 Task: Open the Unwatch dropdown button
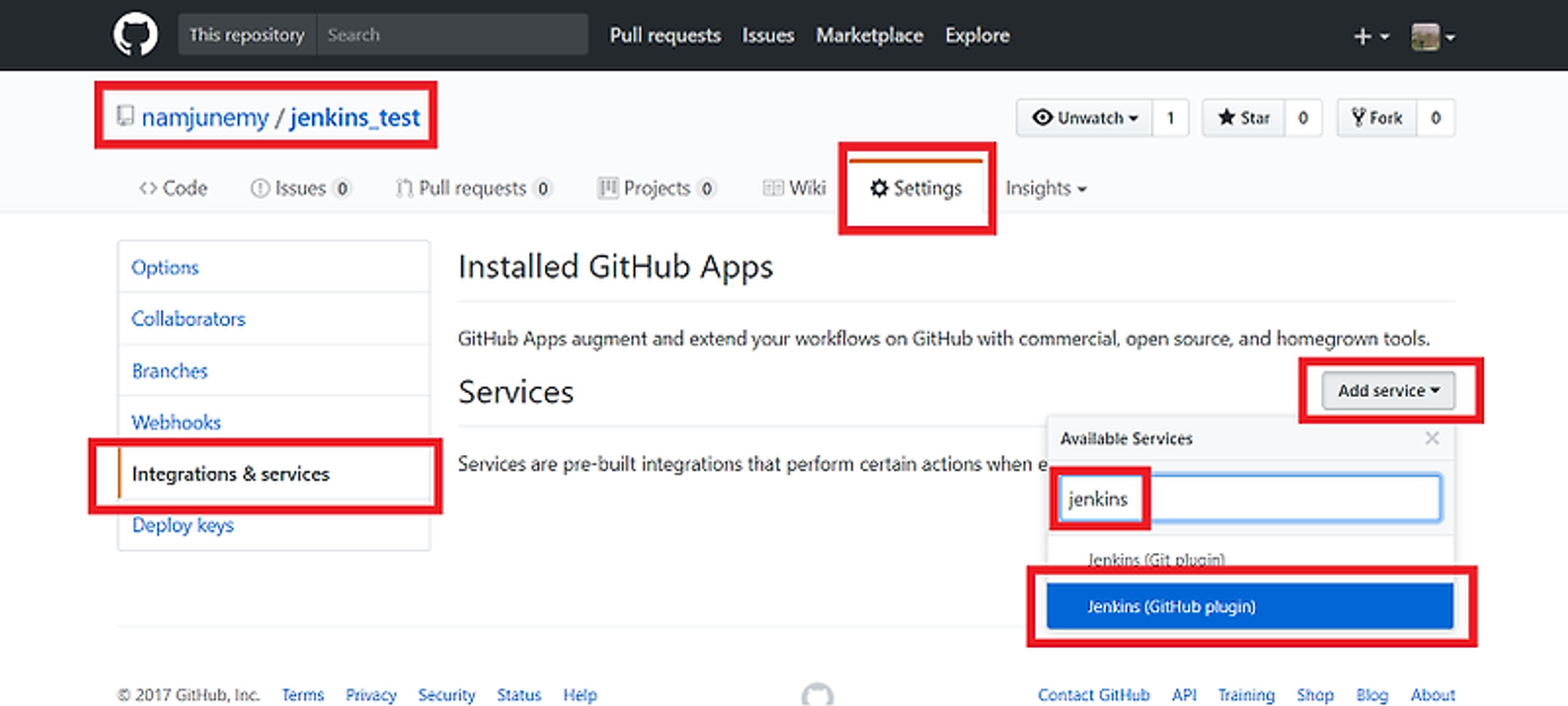click(x=1084, y=118)
